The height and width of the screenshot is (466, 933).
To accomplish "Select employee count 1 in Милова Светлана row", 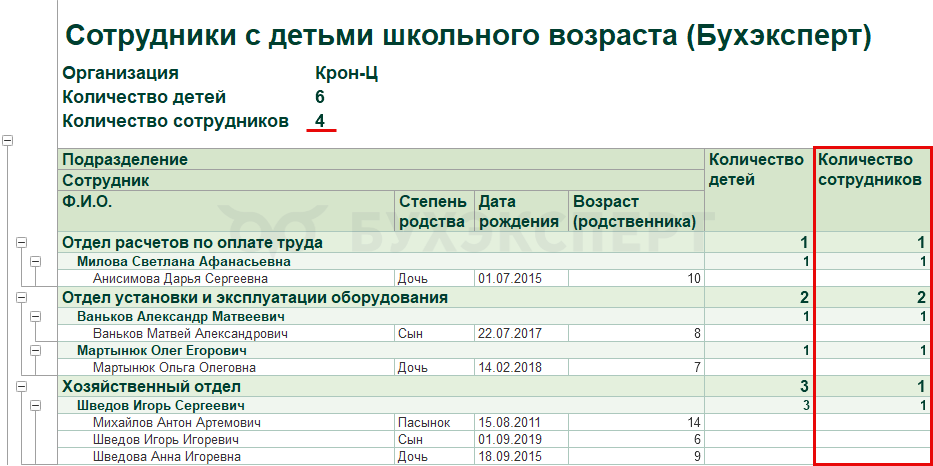I will coord(871,261).
